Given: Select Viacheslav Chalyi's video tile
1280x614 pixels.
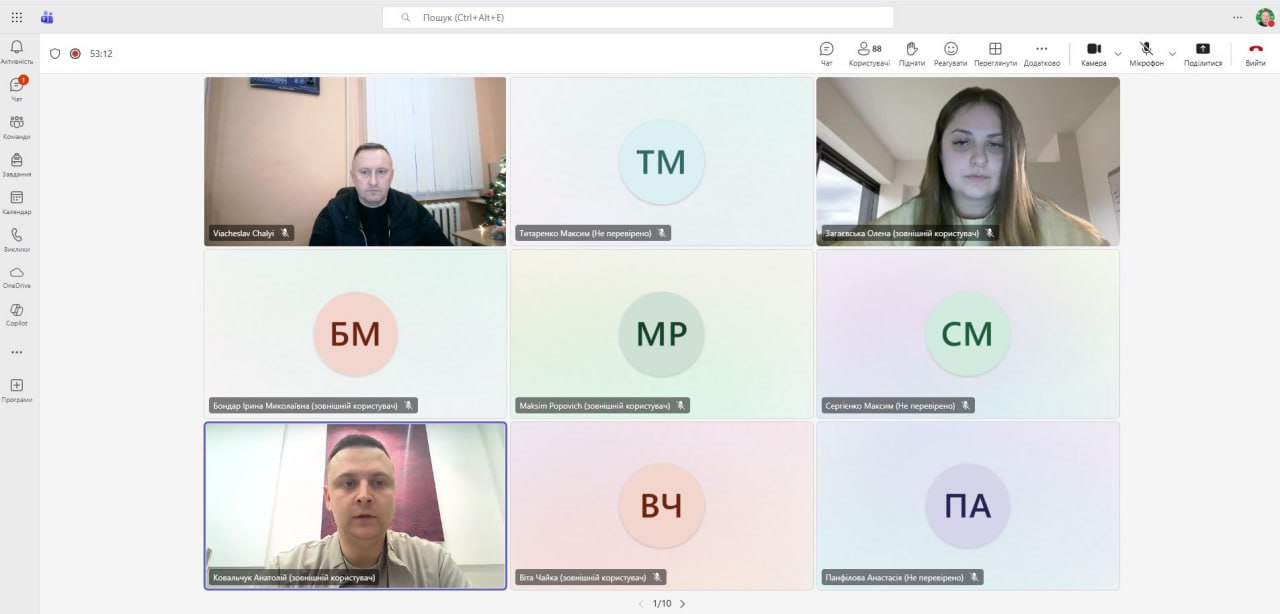Looking at the screenshot, I should click(355, 161).
